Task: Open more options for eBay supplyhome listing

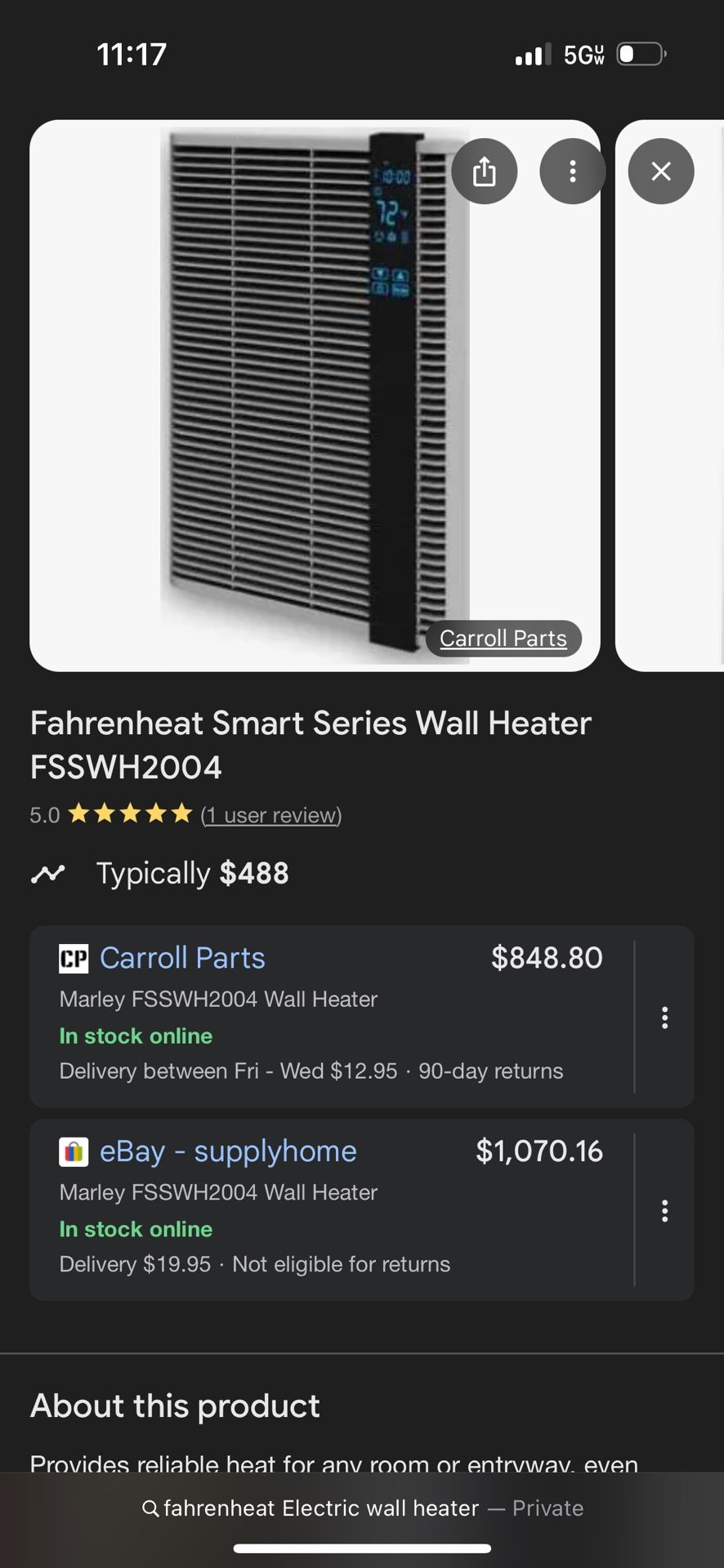Action: tap(665, 1211)
